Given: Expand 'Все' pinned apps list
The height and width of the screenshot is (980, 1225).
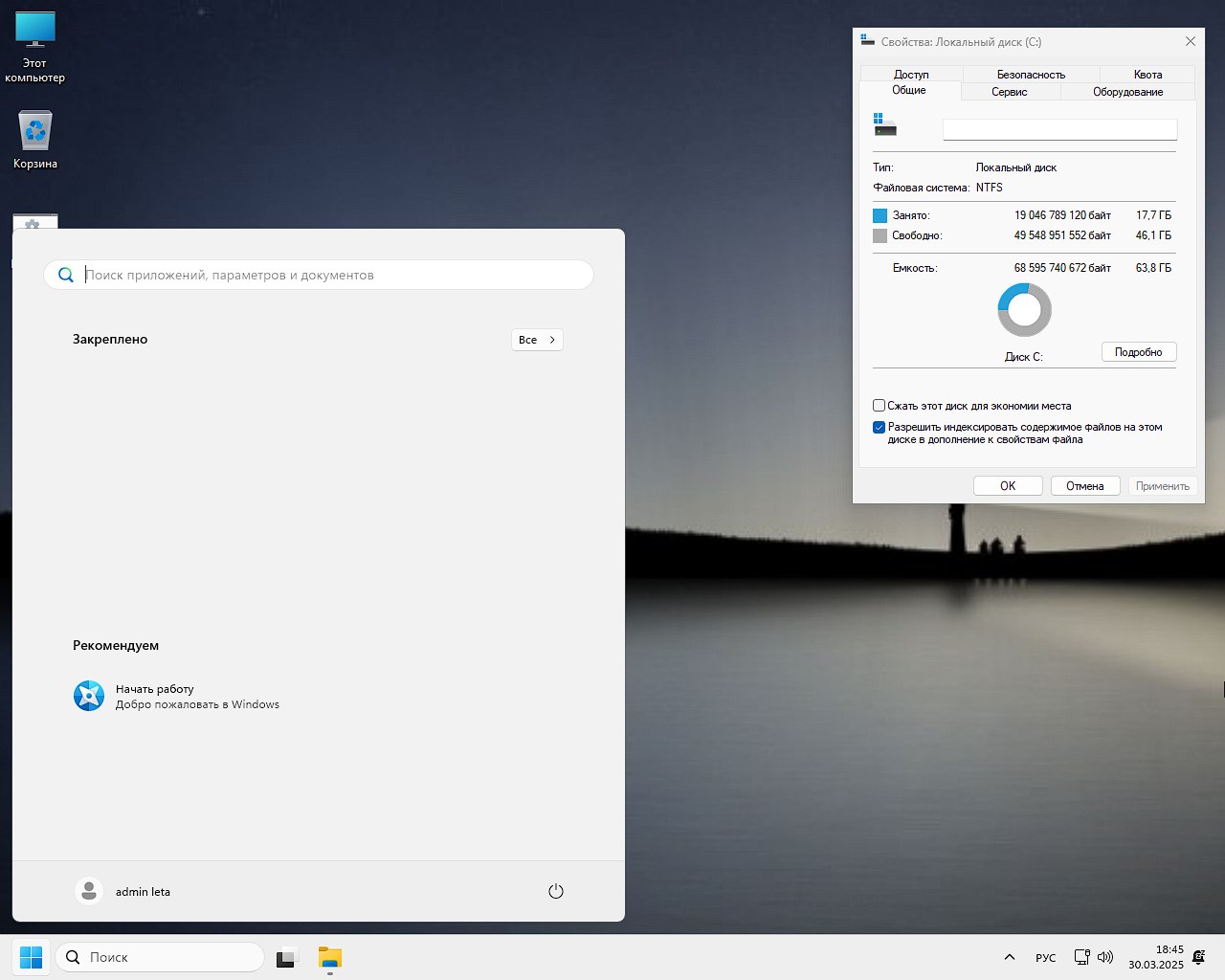Looking at the screenshot, I should click(x=537, y=340).
